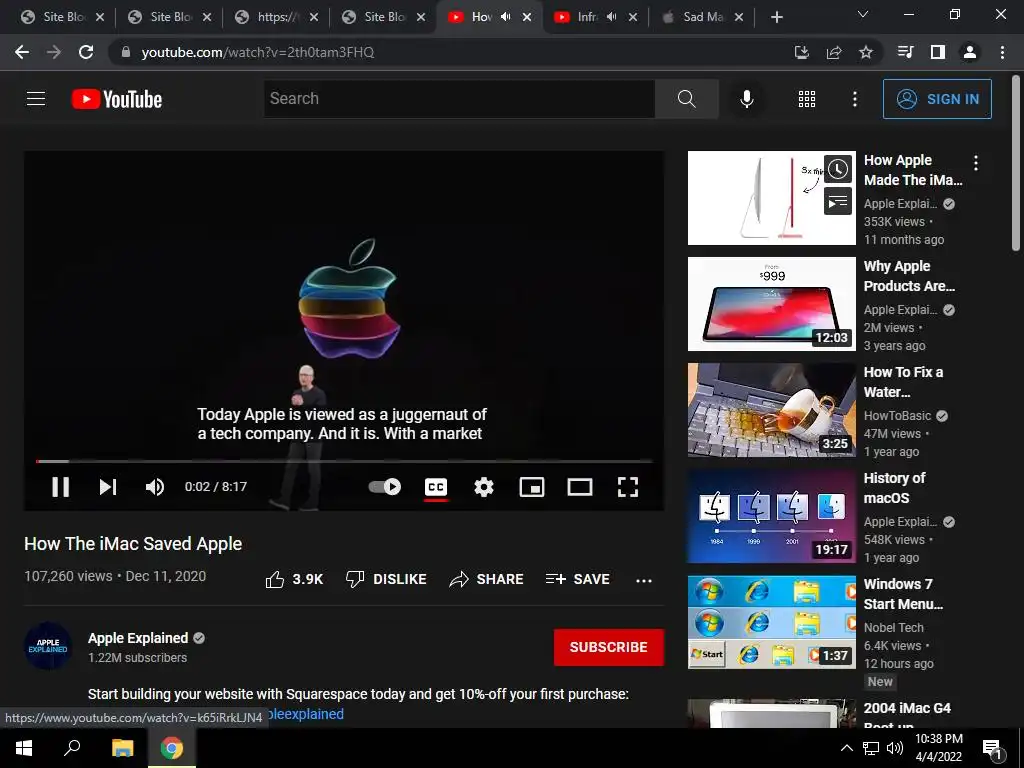Screen dimensions: 1024x768
Task: Add iMac video to queue
Action: tap(838, 202)
